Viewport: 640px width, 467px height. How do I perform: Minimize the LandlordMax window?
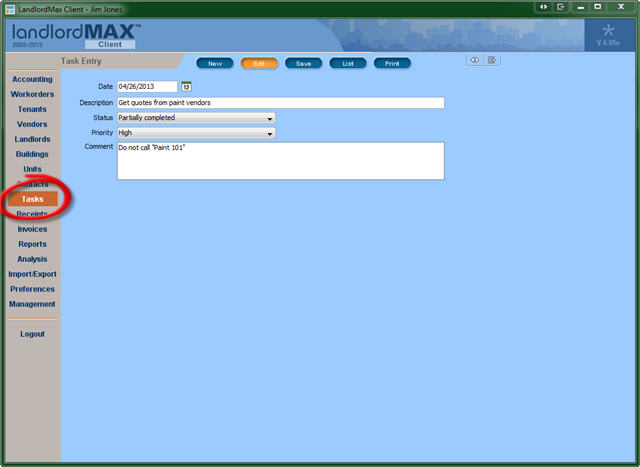click(580, 7)
